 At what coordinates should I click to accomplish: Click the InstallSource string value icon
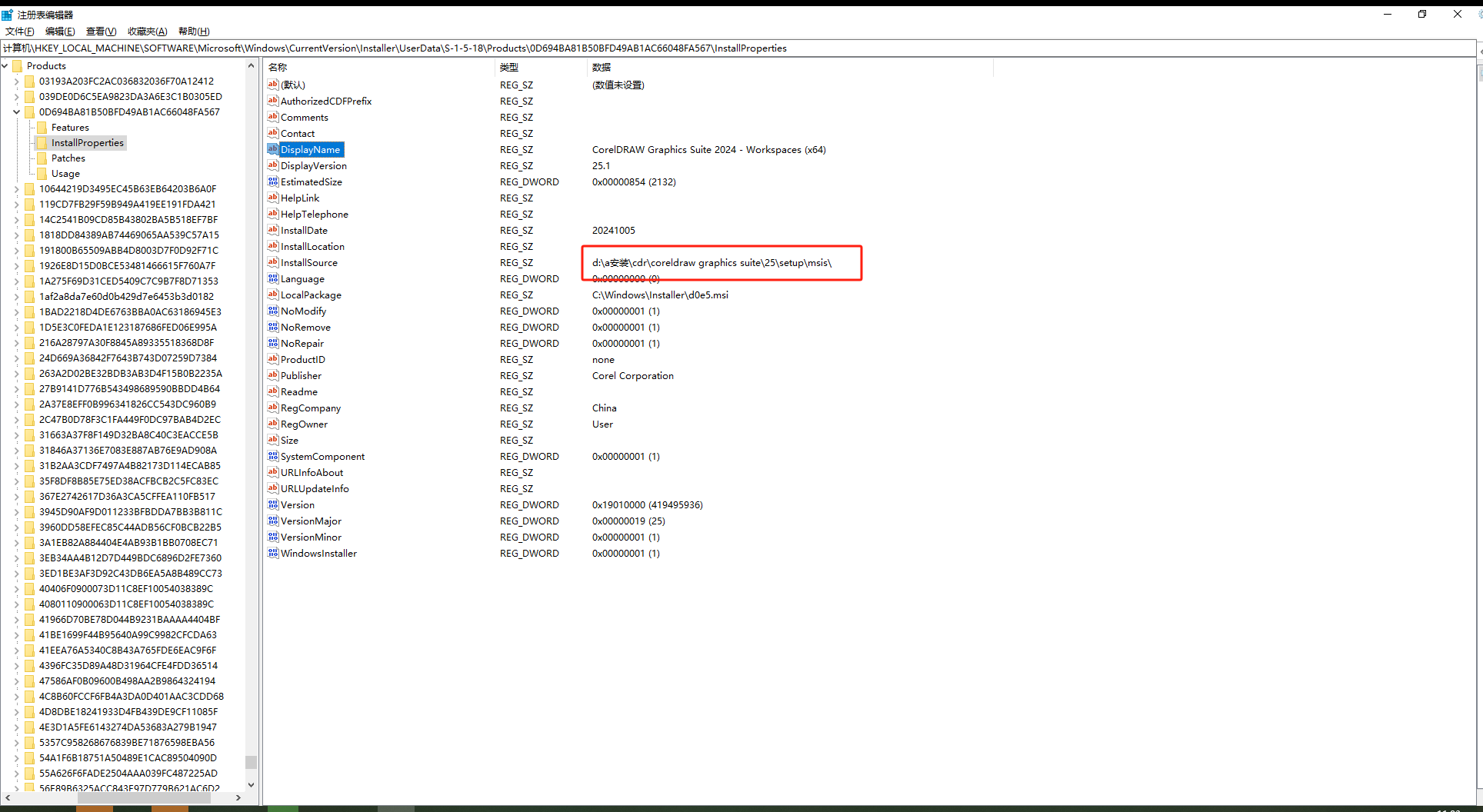272,262
